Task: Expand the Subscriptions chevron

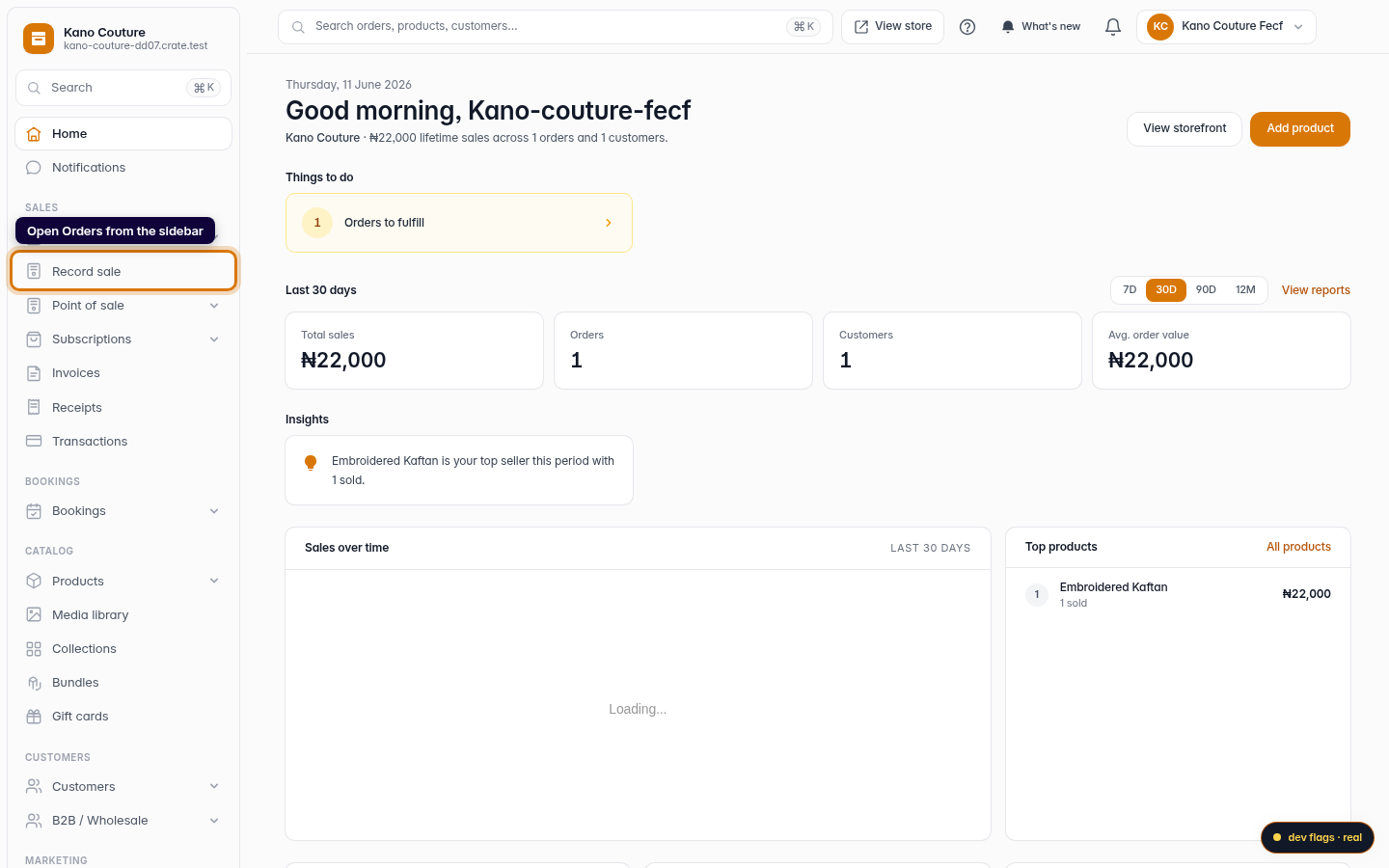Action: click(x=214, y=339)
